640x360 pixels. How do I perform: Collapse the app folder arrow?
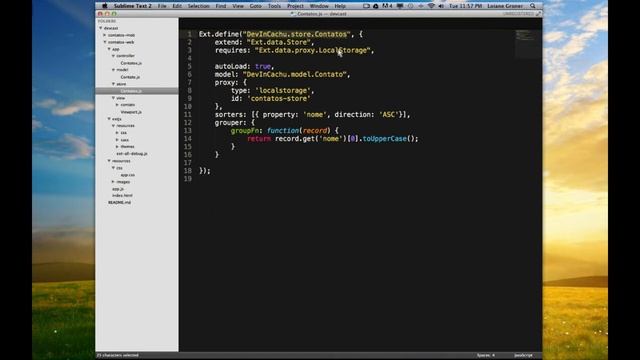109,49
